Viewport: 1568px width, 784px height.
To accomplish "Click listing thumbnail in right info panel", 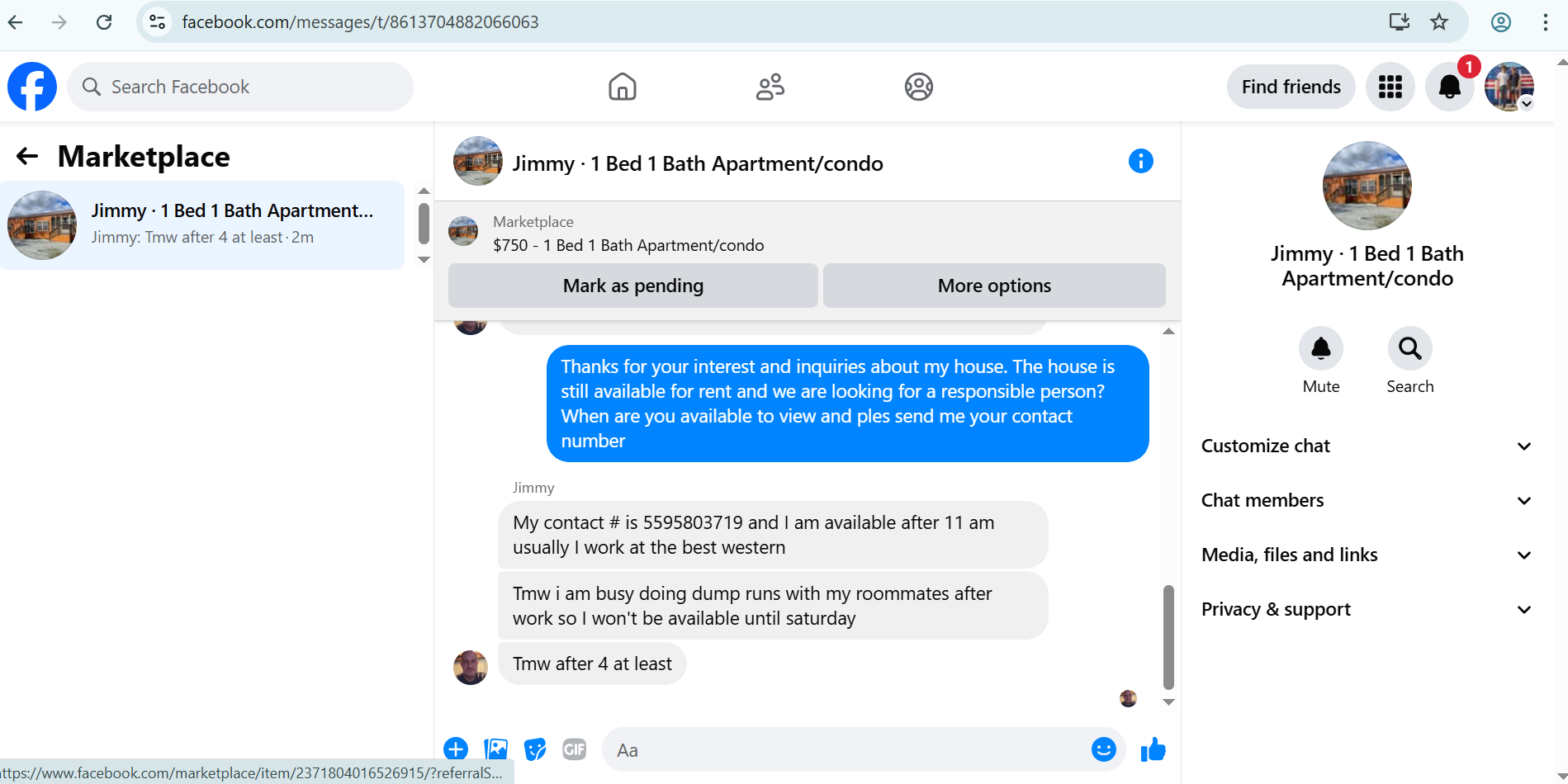I will [1367, 186].
